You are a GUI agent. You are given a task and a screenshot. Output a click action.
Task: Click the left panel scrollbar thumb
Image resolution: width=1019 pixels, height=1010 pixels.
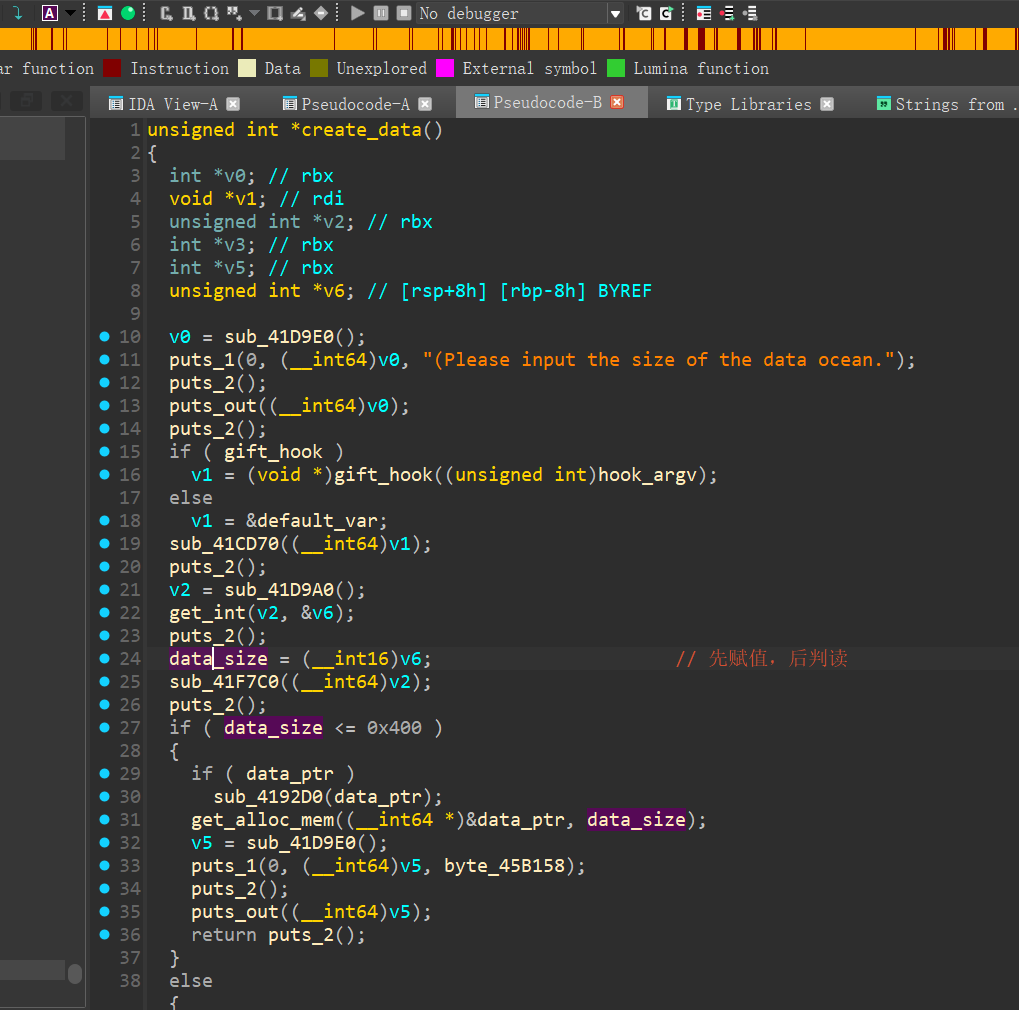(x=75, y=973)
